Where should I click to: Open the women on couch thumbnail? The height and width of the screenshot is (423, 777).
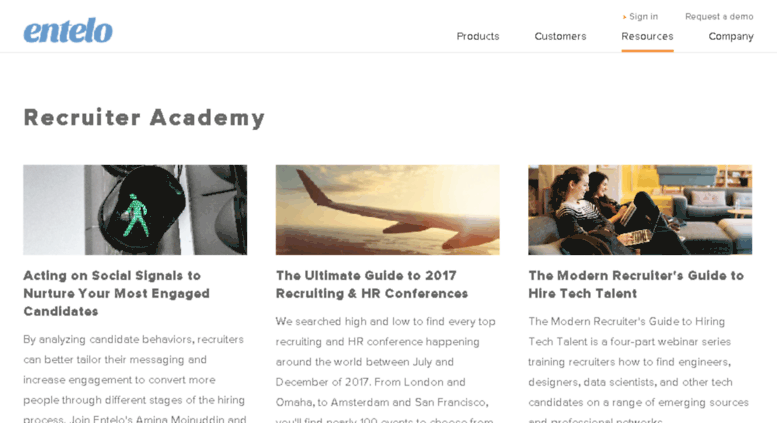tap(640, 210)
